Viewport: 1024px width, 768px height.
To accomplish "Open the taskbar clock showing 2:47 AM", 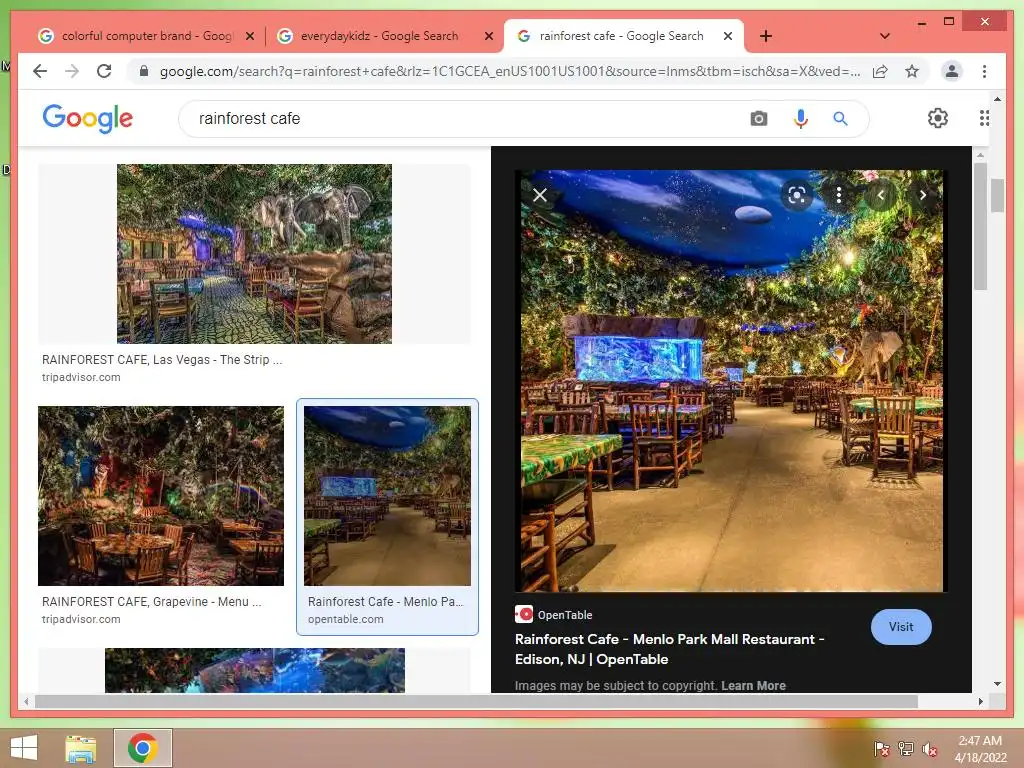I will pos(980,749).
